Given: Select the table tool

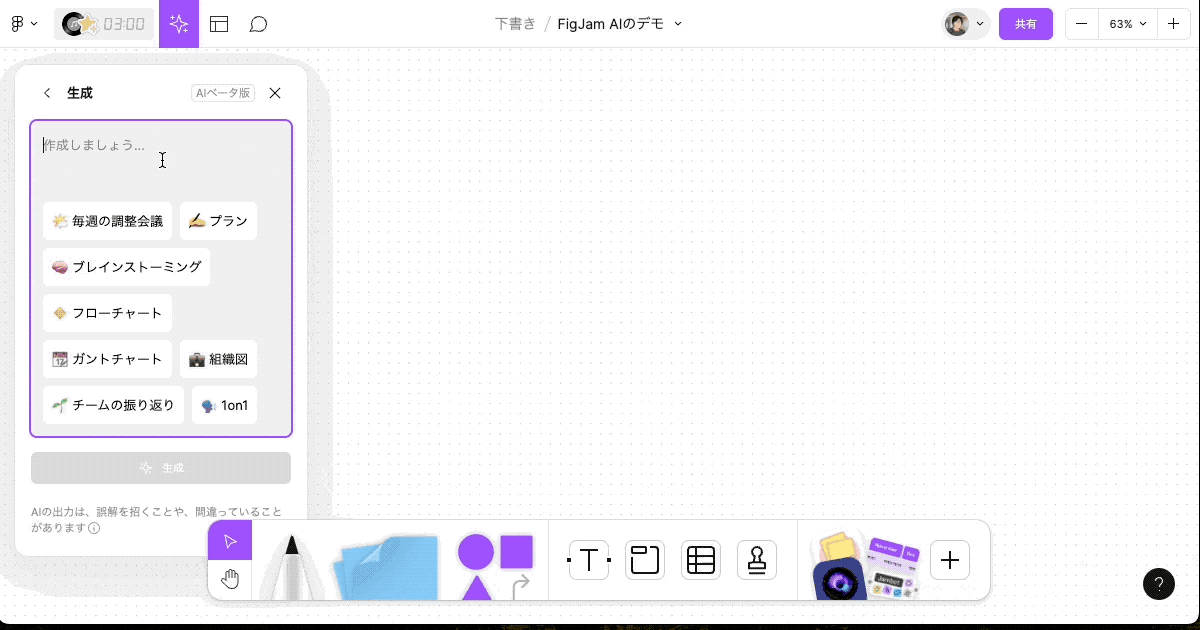Looking at the screenshot, I should (x=701, y=560).
